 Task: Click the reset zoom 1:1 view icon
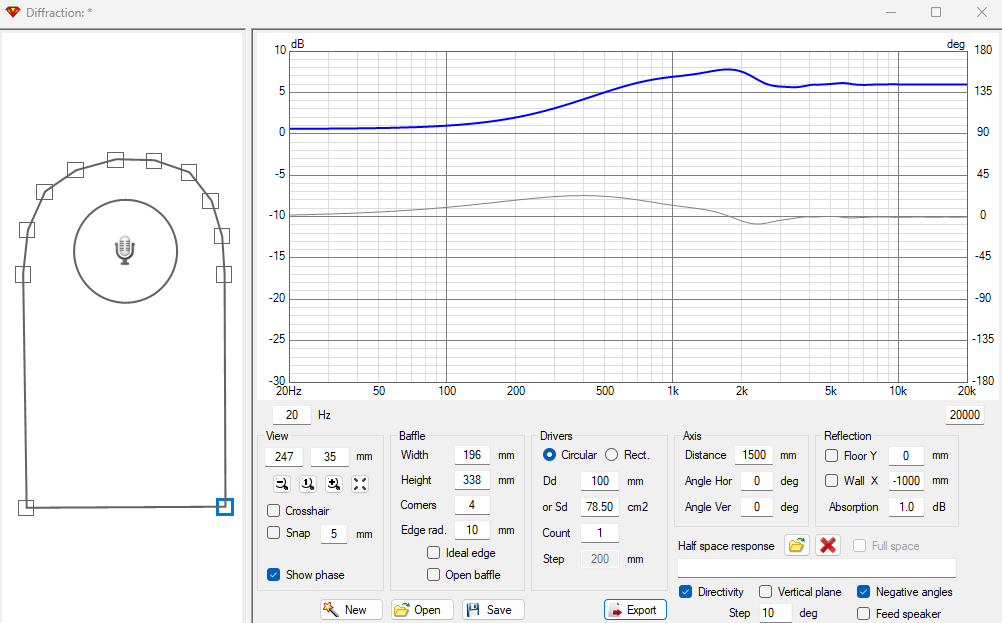[x=308, y=484]
